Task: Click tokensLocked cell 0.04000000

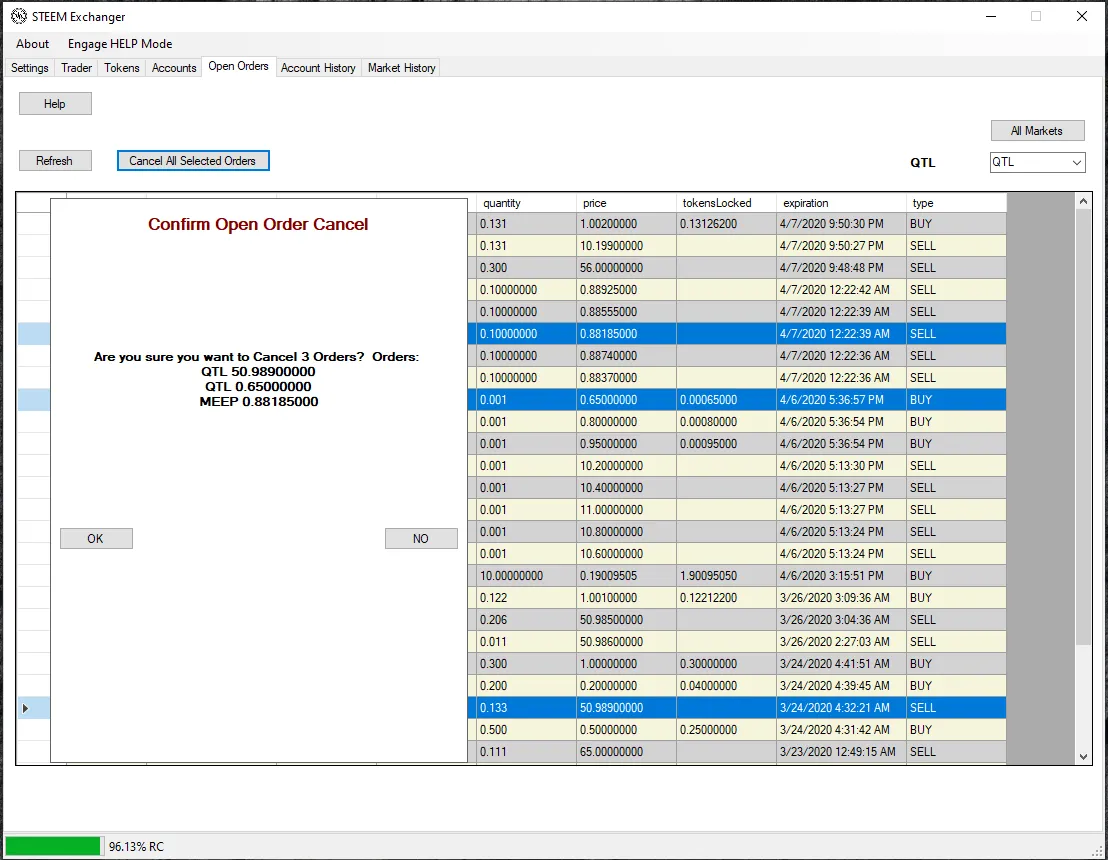Action: pyautogui.click(x=726, y=685)
